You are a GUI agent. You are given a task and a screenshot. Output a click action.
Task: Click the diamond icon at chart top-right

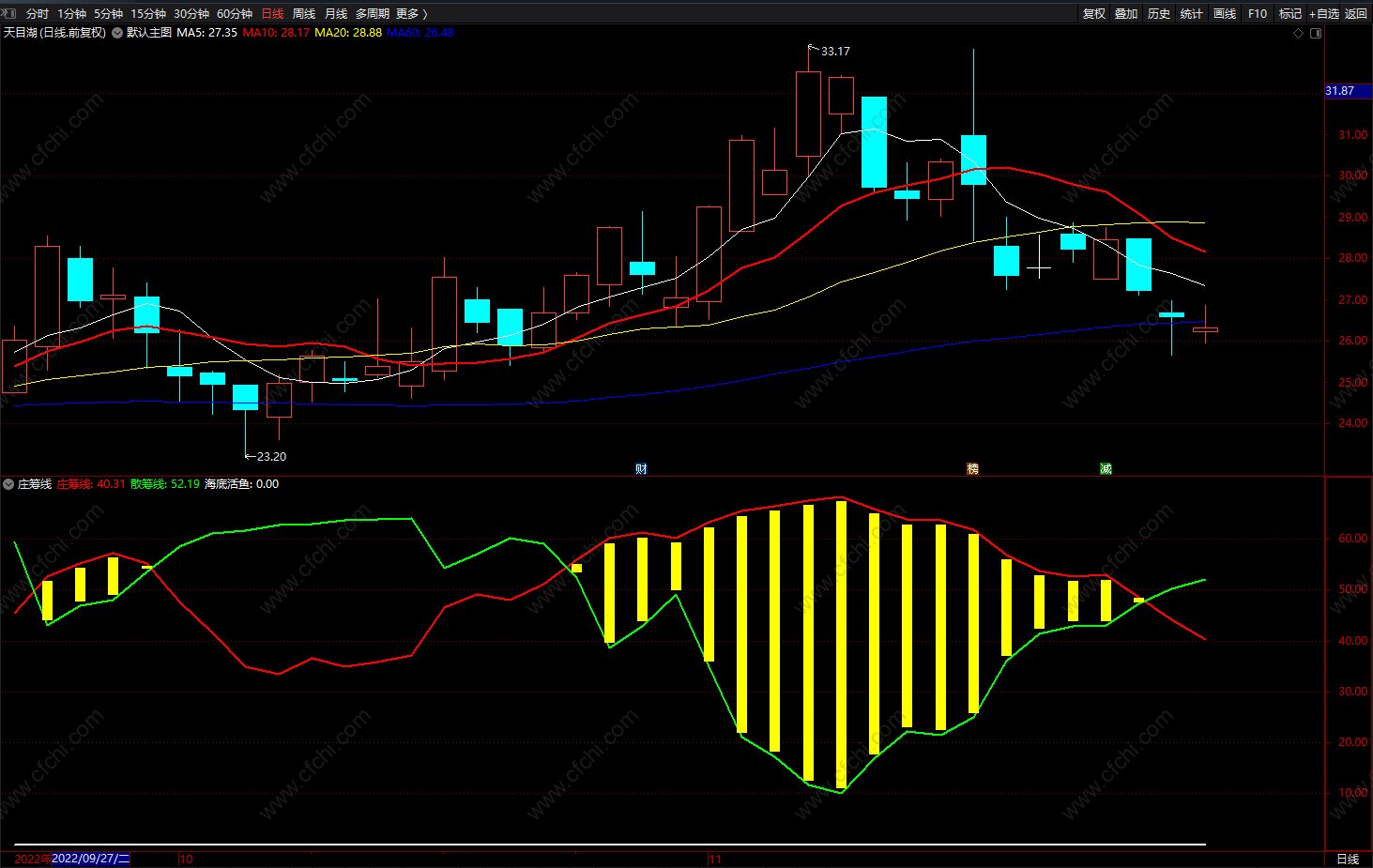point(1299,33)
